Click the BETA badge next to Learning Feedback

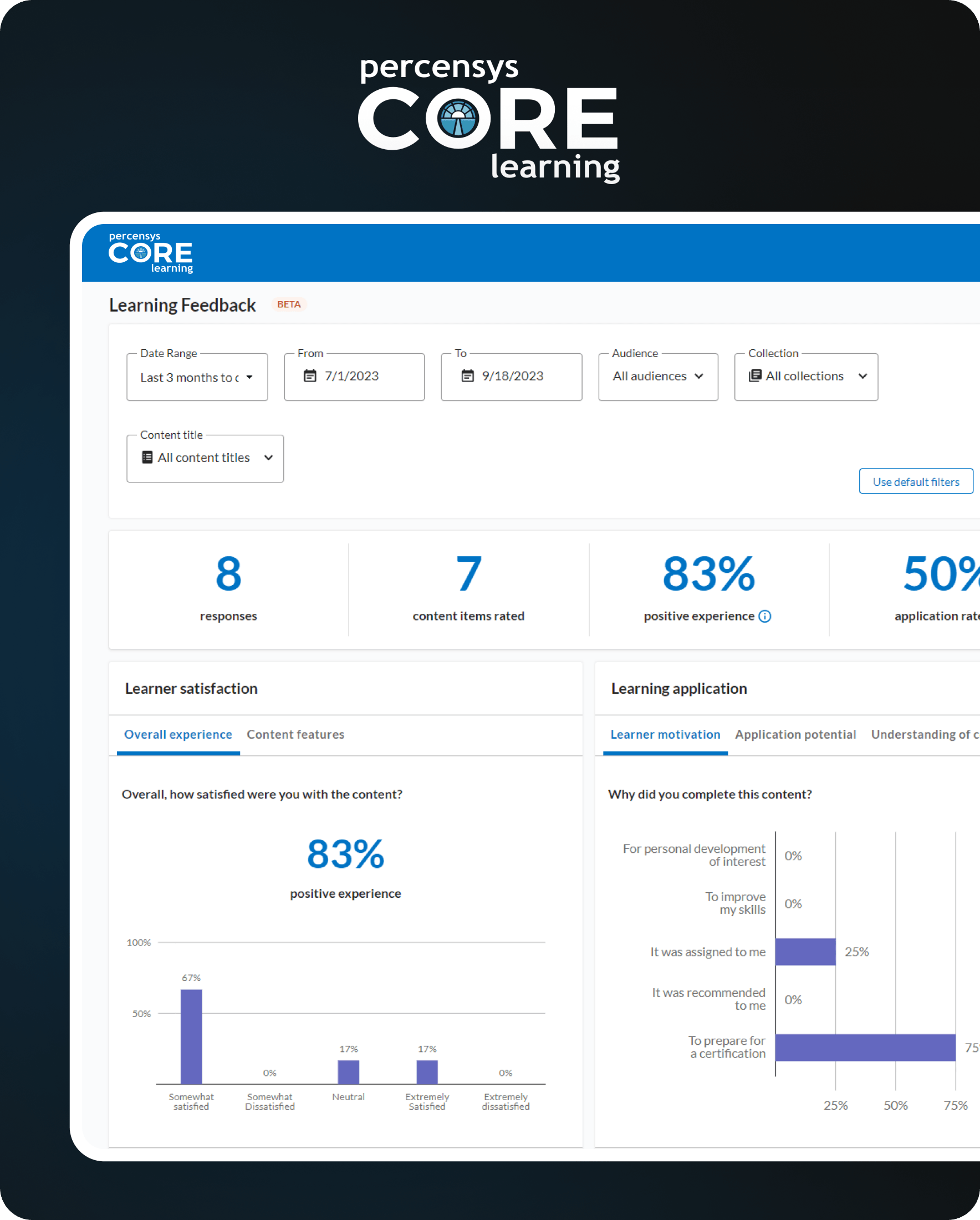click(x=289, y=304)
